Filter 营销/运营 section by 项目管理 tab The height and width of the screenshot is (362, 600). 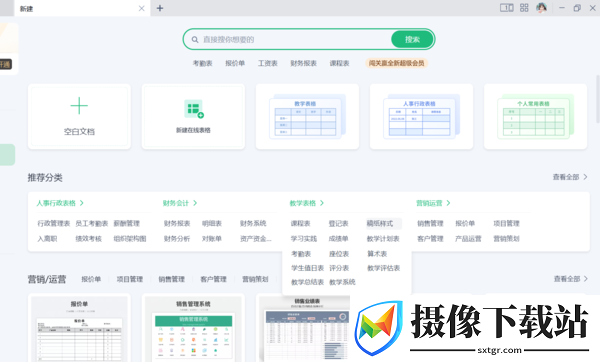[x=130, y=279]
